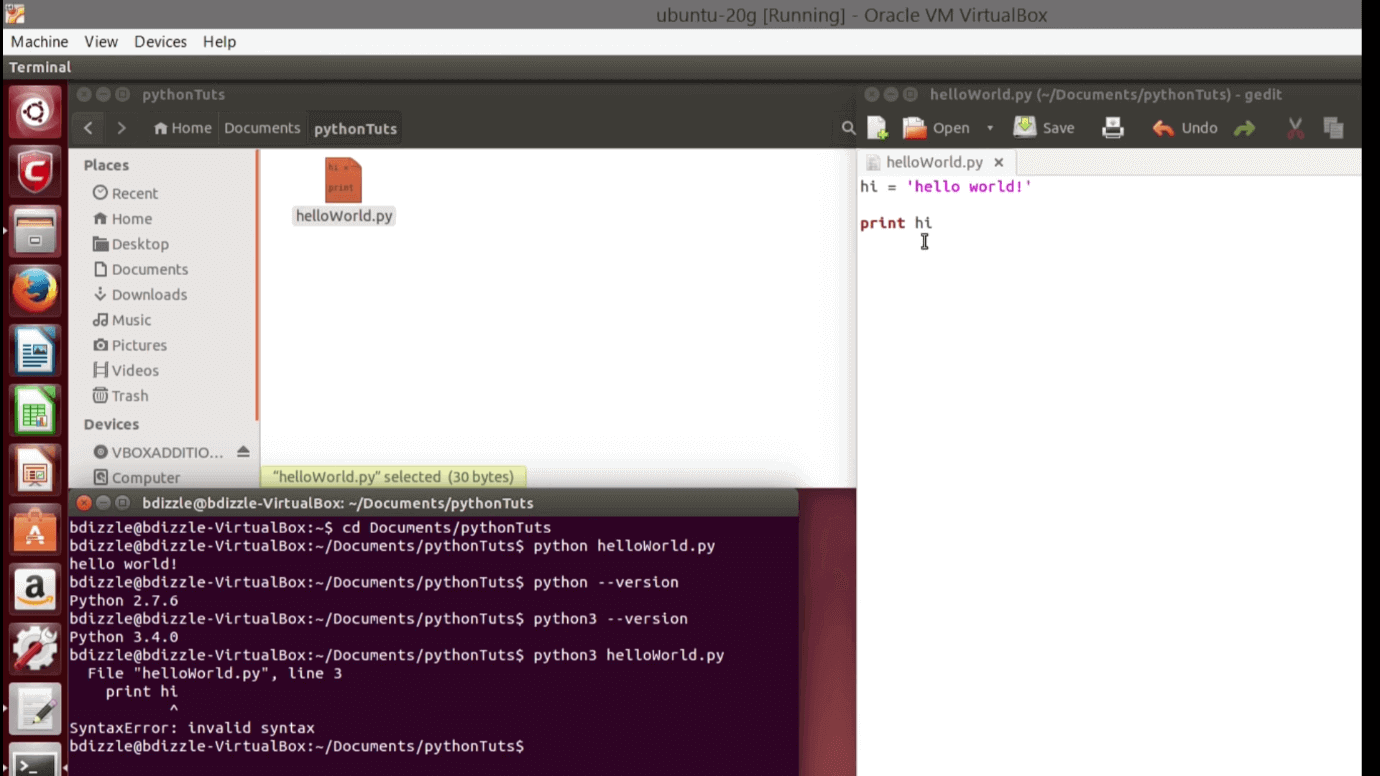This screenshot has width=1380, height=776.
Task: Open LibreOffice Calc from the dock
Action: pyautogui.click(x=34, y=410)
